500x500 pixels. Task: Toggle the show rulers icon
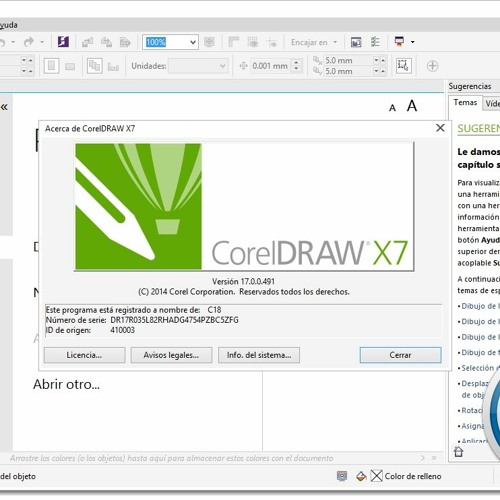(234, 42)
